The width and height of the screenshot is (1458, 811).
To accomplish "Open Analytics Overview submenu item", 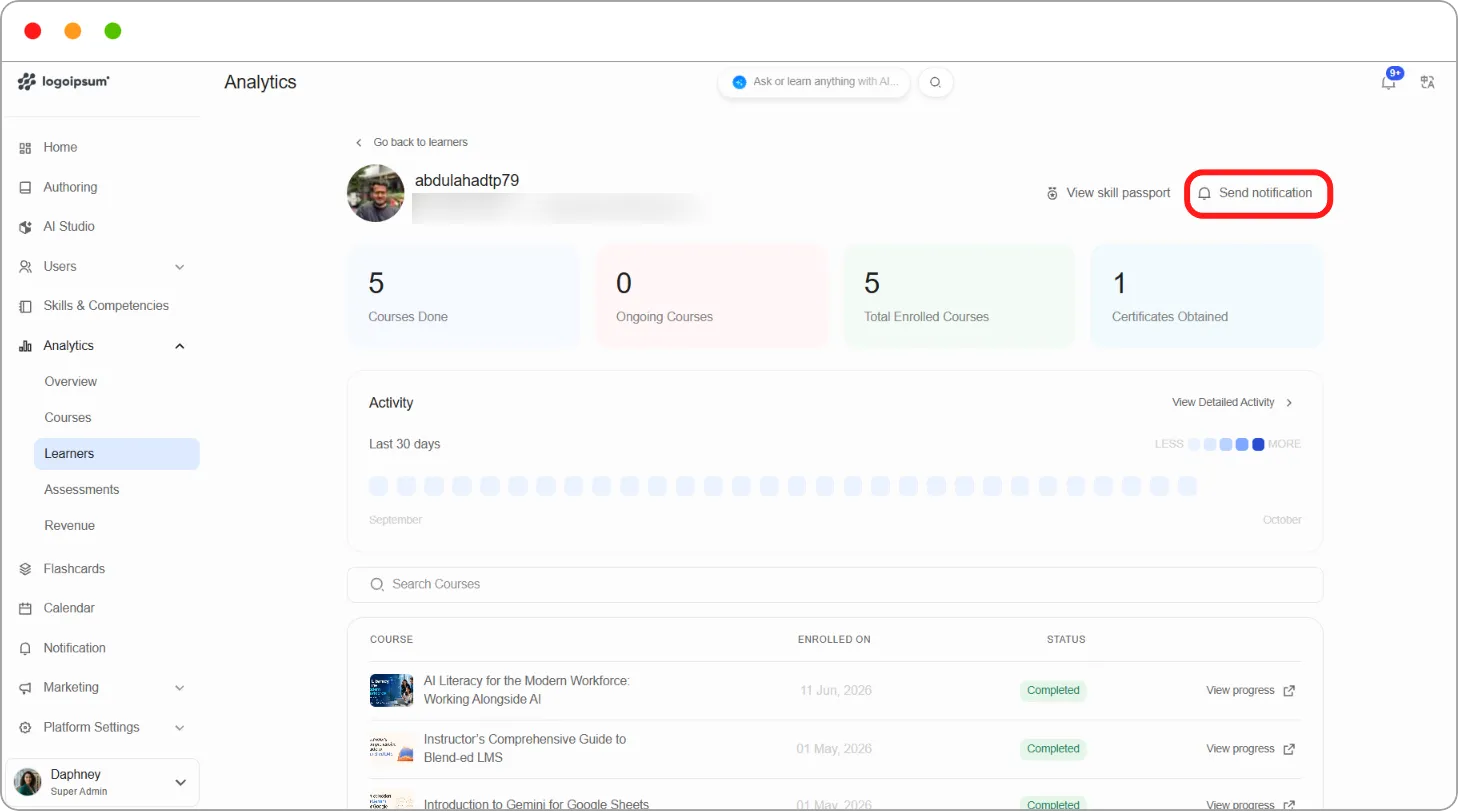I will coord(71,382).
